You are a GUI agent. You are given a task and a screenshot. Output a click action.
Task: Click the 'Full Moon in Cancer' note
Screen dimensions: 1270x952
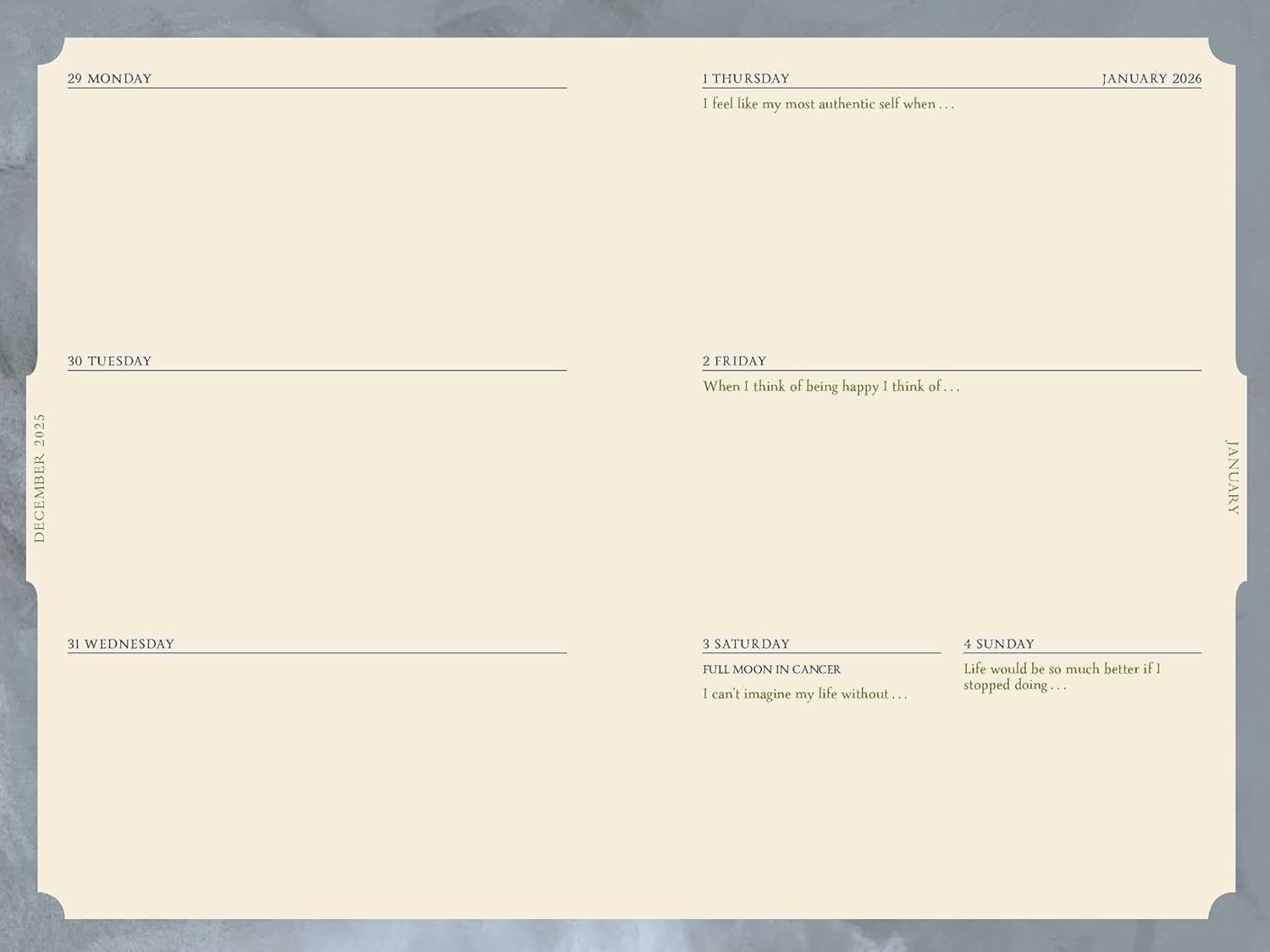771,669
